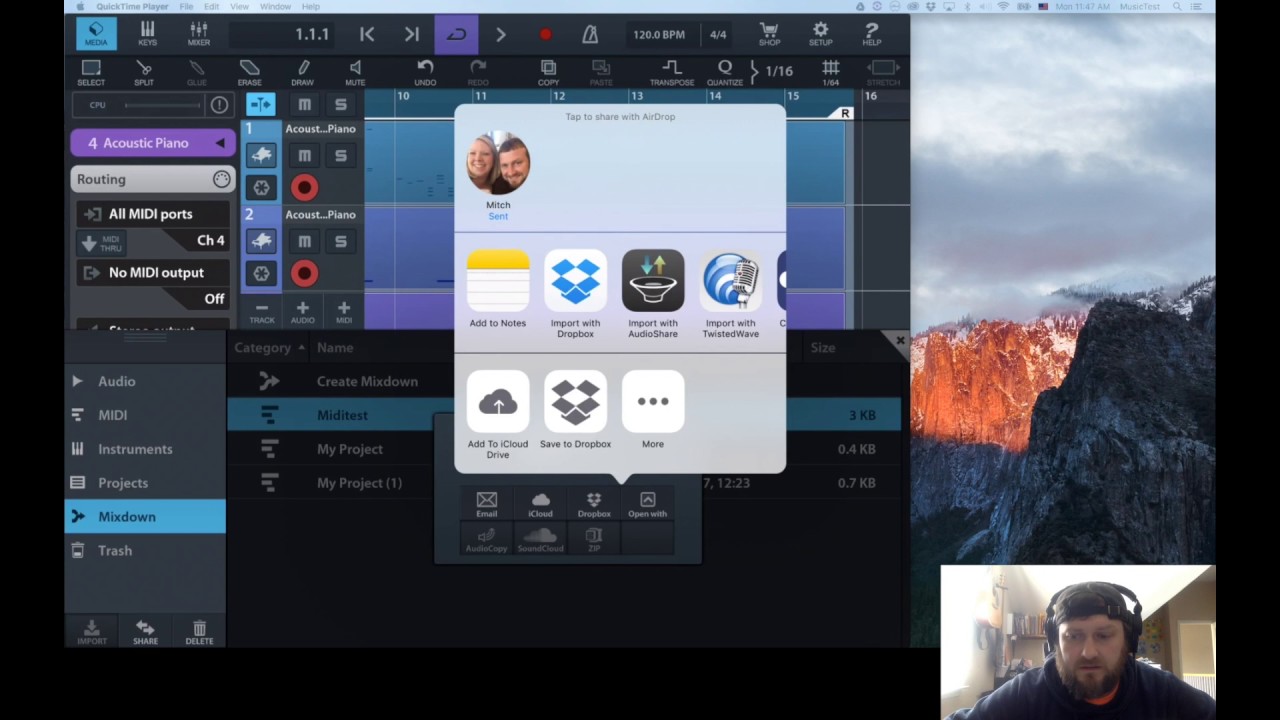Viewport: 1280px width, 720px height.
Task: Open the 1/64 grid setting
Action: 831,72
